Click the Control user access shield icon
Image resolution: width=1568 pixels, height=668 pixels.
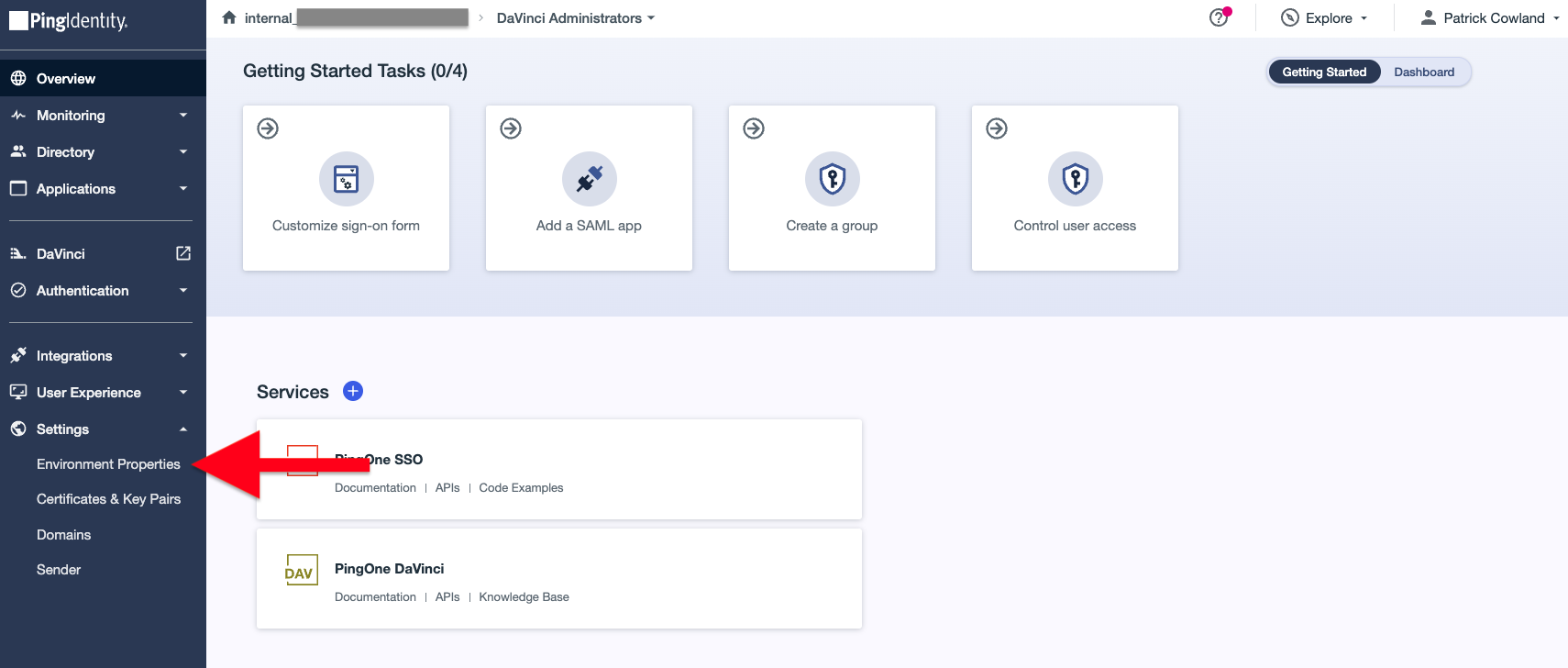1076,179
